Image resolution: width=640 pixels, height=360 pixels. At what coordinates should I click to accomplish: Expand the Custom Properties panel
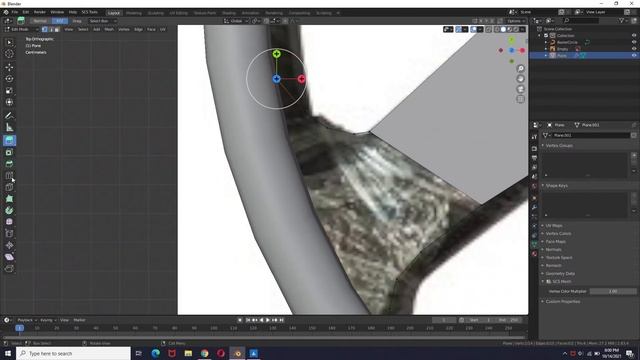coord(562,301)
